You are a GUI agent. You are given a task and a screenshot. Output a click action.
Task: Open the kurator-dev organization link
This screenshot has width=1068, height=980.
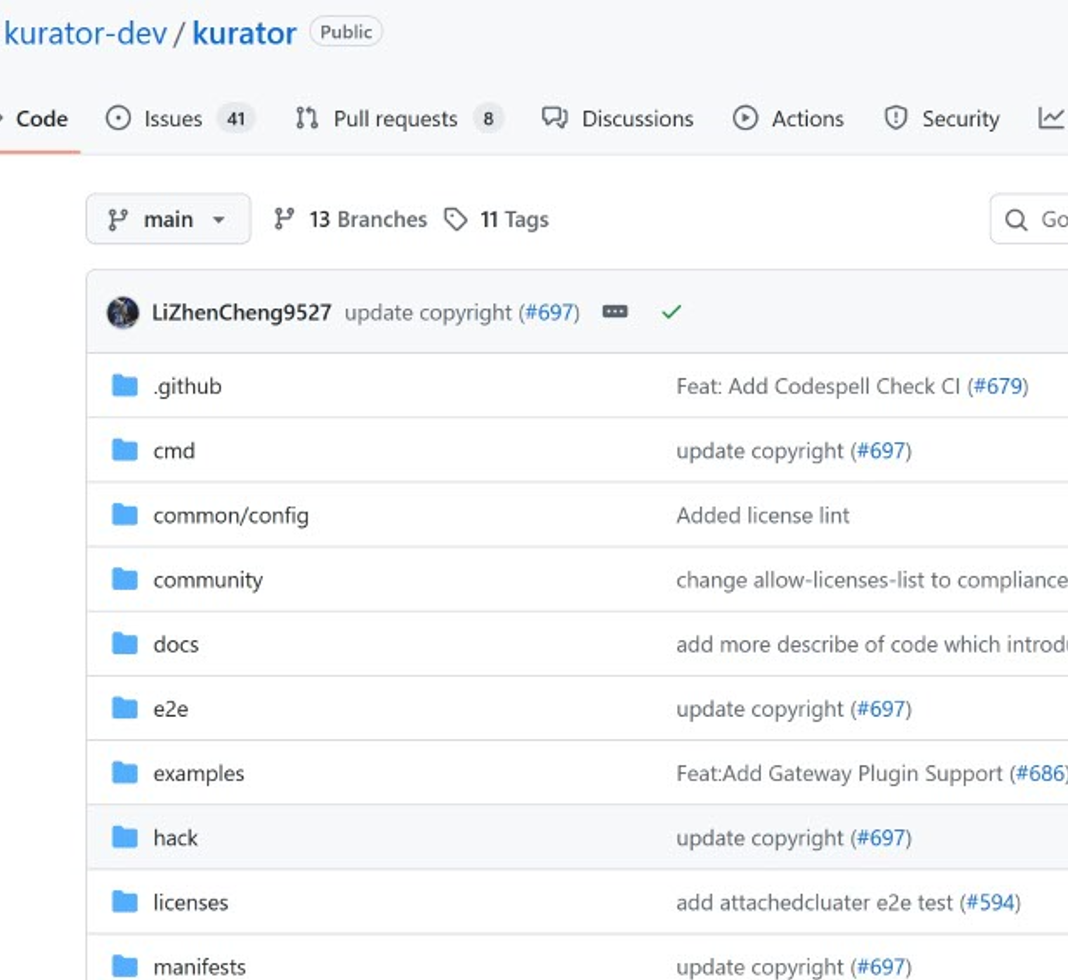[85, 33]
